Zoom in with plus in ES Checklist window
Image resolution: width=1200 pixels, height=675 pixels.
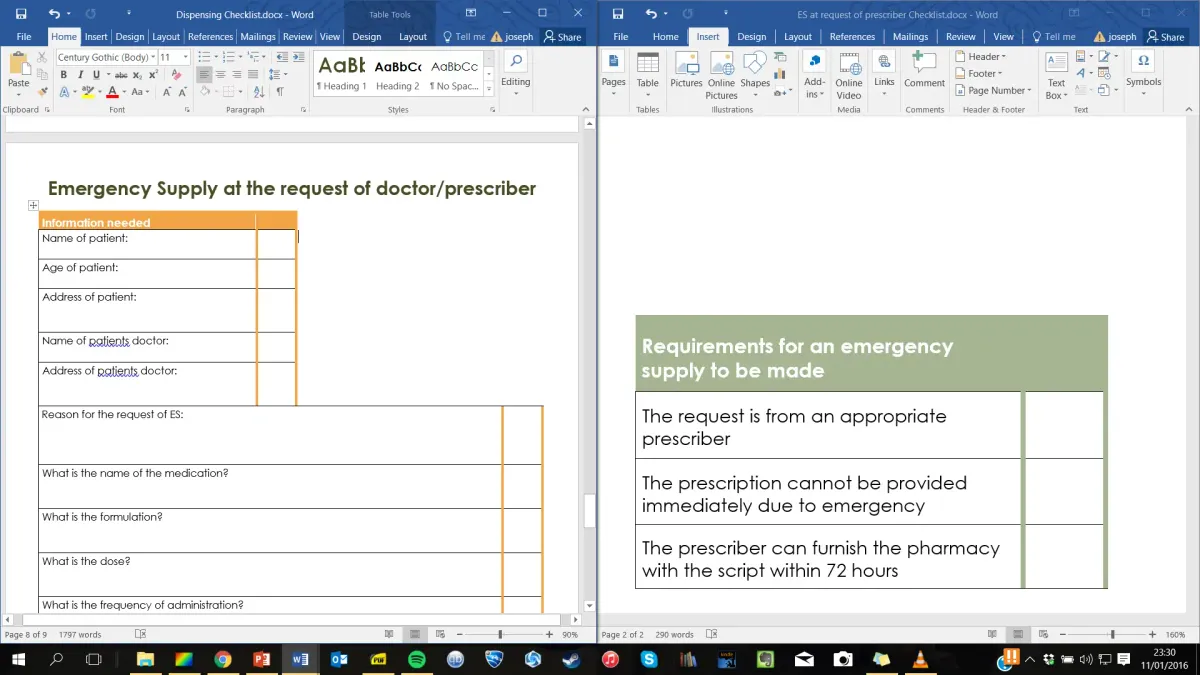[1153, 634]
